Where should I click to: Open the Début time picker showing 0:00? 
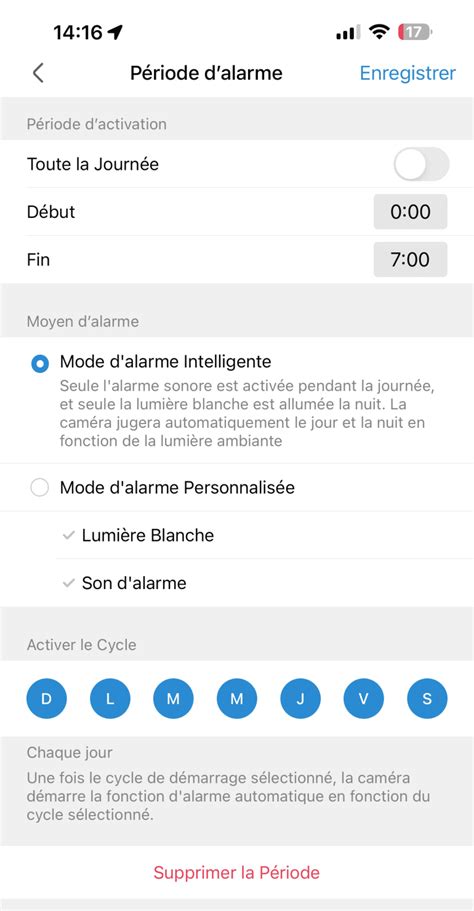click(x=410, y=212)
